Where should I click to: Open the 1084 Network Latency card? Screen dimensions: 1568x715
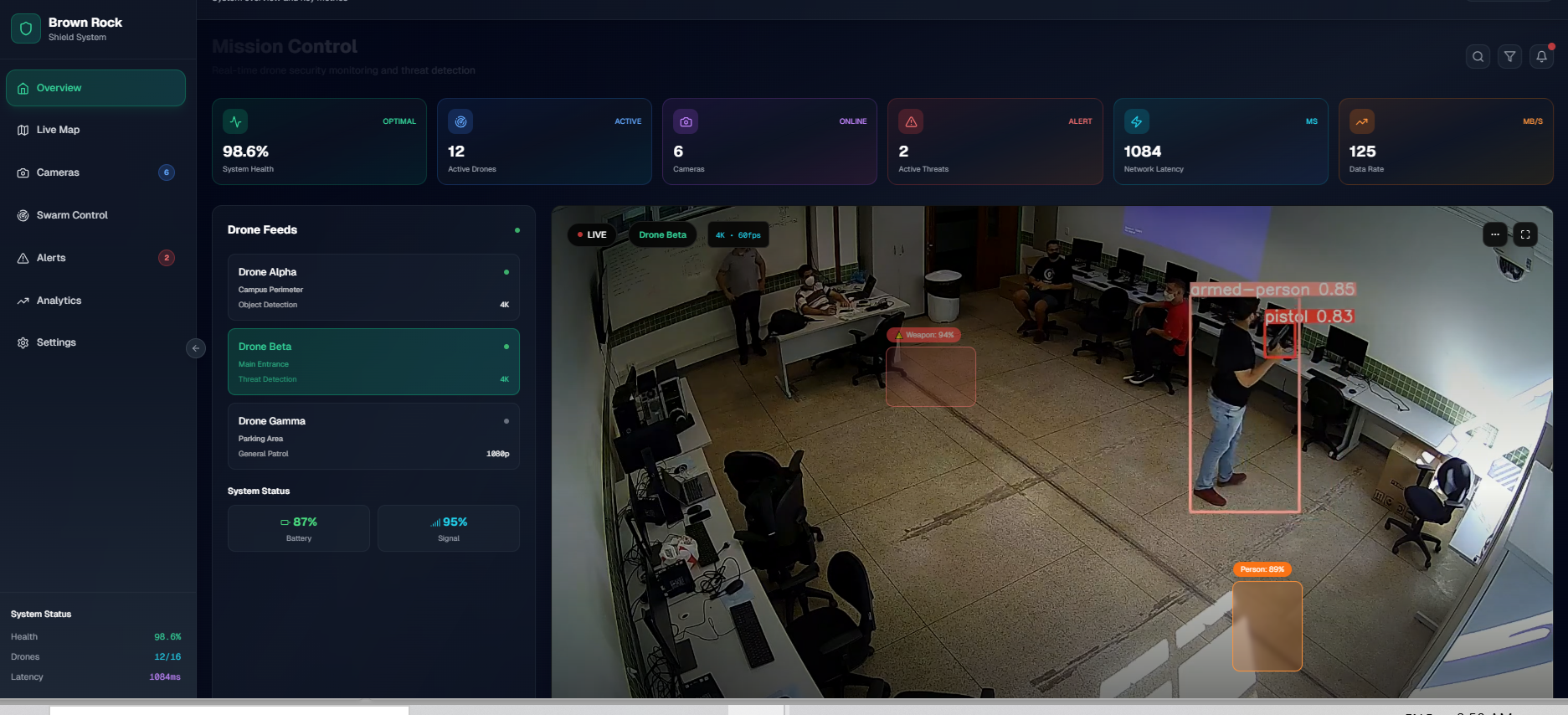point(1221,141)
